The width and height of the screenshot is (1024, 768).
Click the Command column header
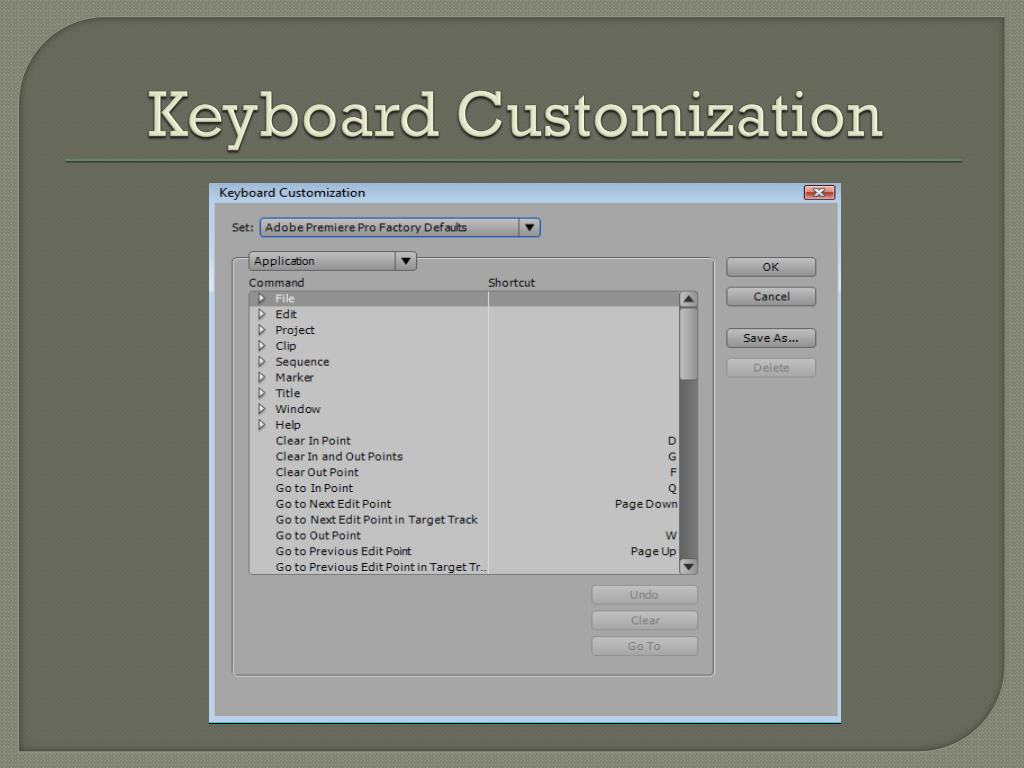click(276, 282)
